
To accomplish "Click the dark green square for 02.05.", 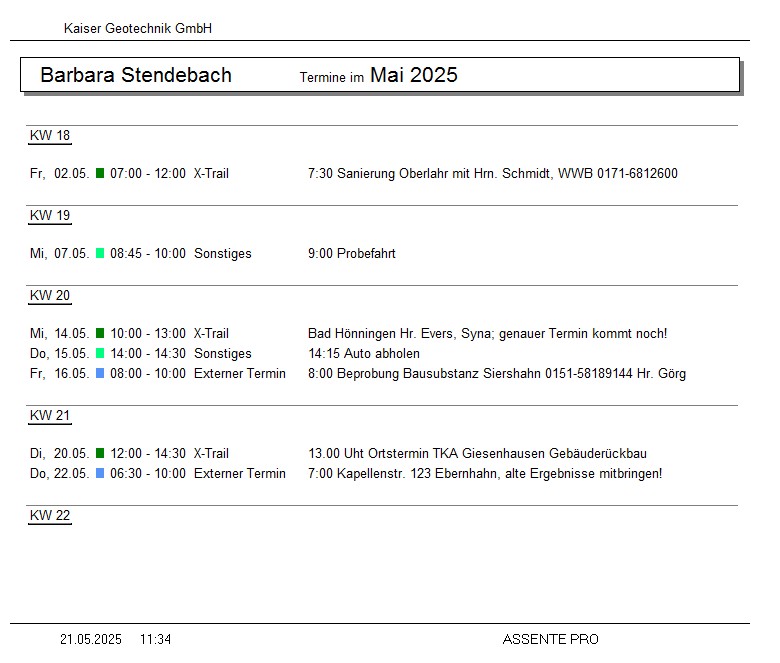I will point(100,174).
